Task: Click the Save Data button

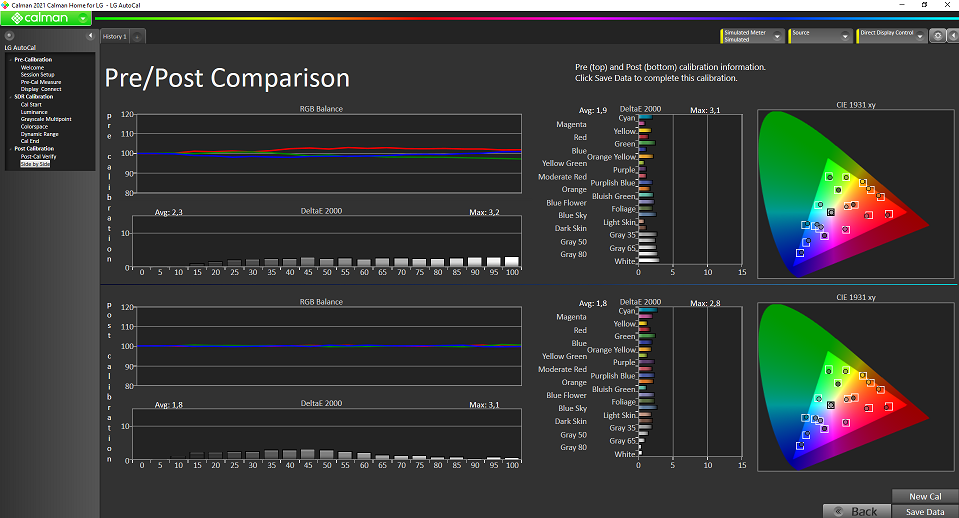Action: [924, 511]
